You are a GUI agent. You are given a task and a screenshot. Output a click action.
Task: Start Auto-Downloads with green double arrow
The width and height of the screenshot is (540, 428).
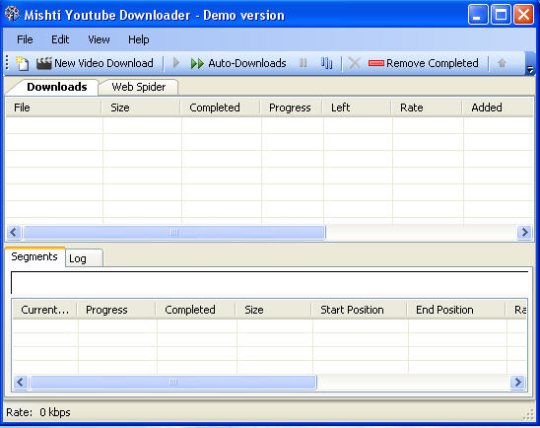tap(238, 63)
